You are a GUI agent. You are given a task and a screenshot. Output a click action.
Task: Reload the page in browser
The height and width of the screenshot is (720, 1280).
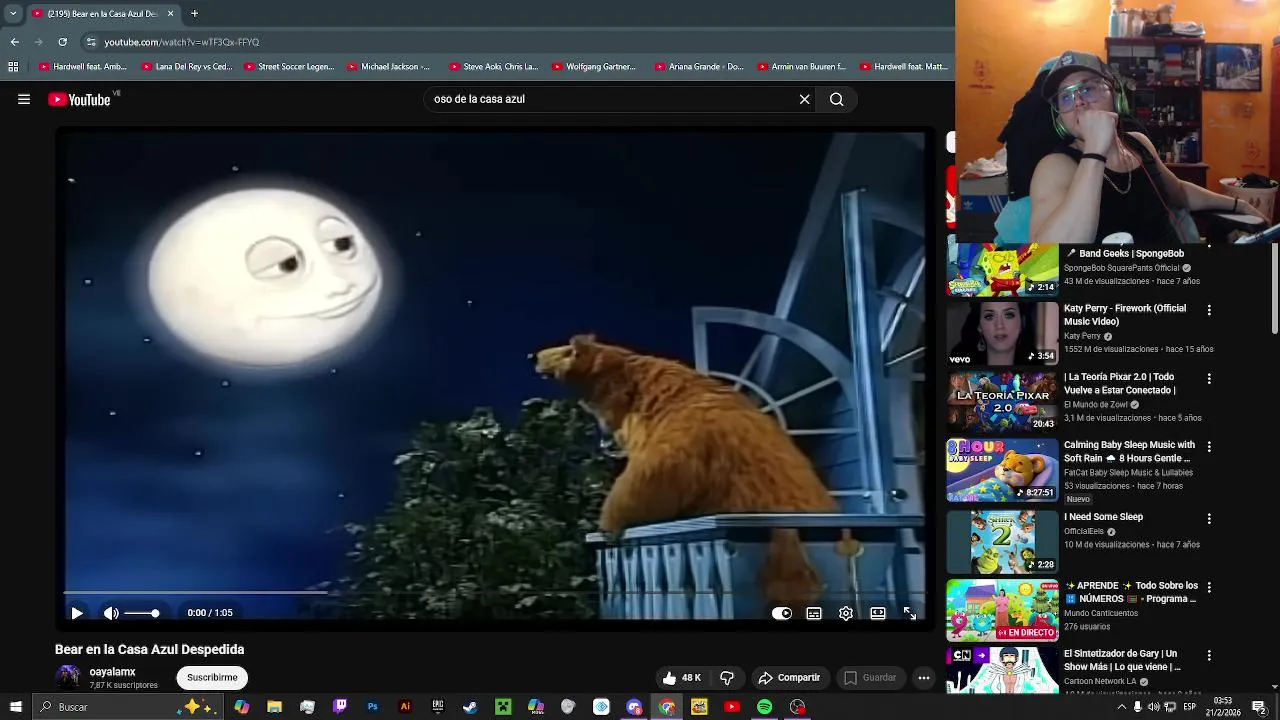click(62, 42)
